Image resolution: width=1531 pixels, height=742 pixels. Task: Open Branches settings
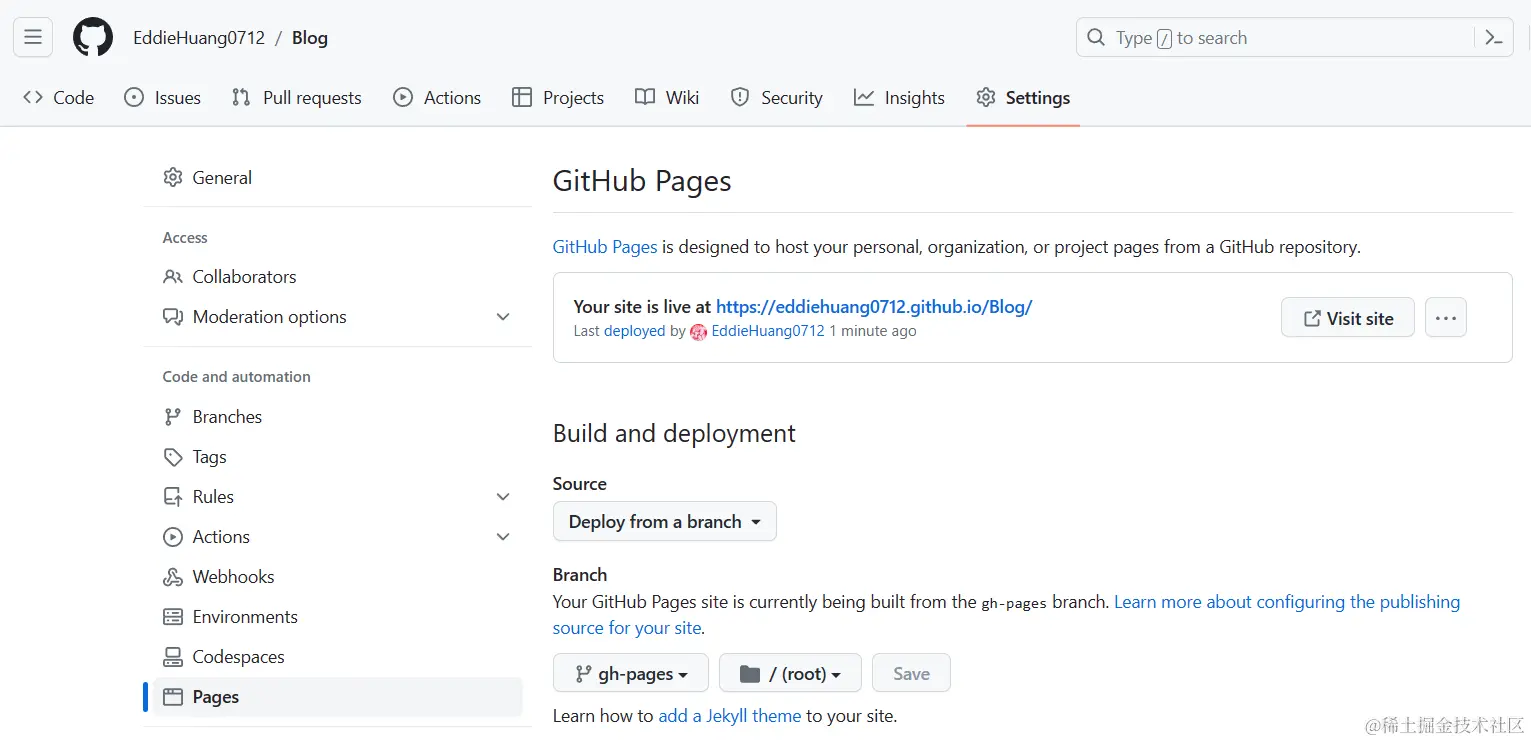coord(337,417)
